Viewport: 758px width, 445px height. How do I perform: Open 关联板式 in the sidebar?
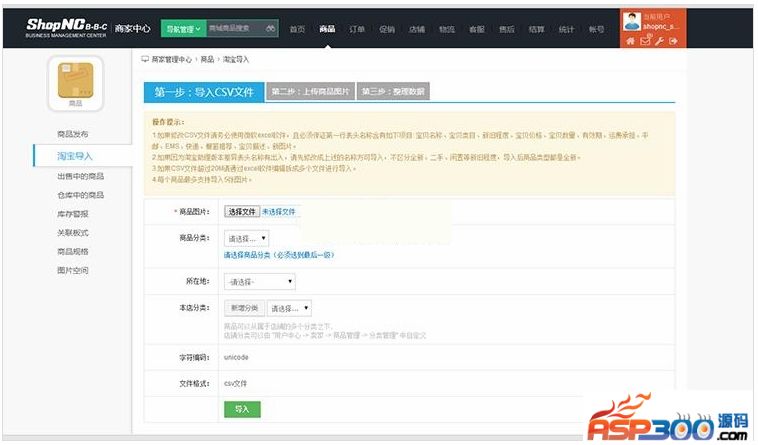tap(73, 232)
